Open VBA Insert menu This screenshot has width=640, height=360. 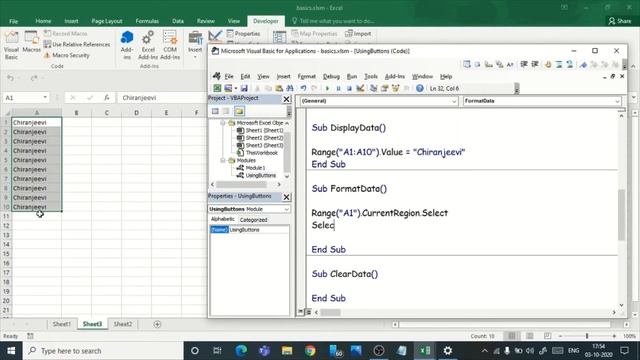(x=283, y=76)
